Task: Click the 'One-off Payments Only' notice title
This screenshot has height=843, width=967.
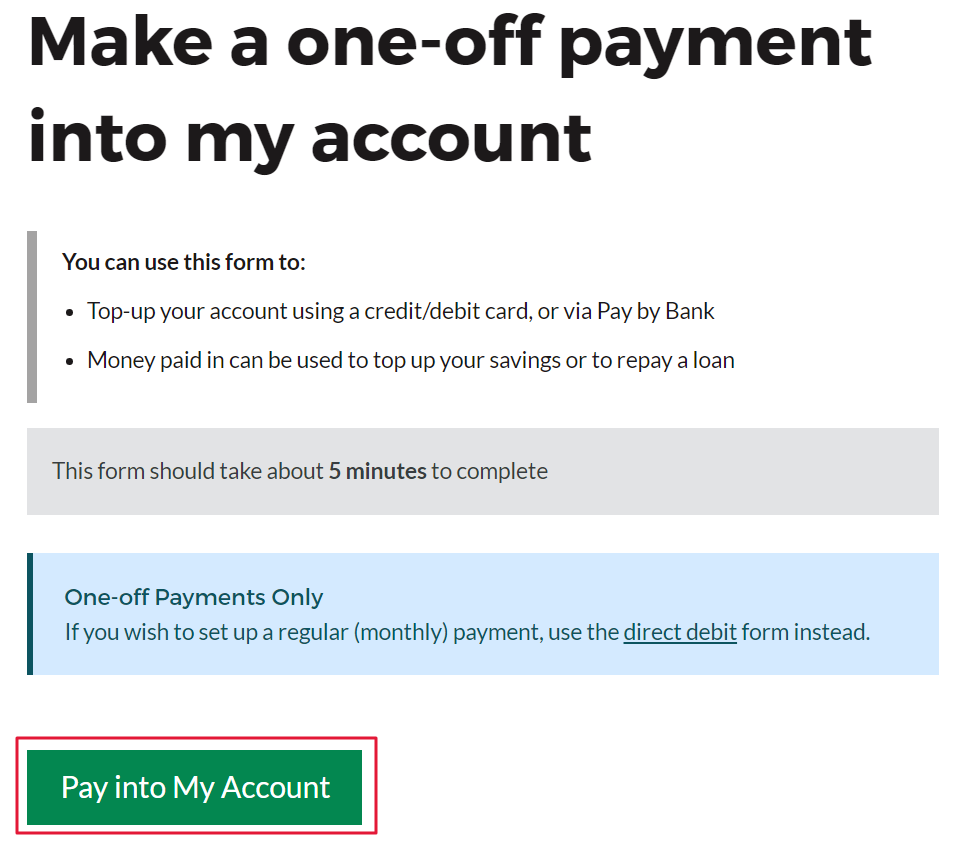Action: pyautogui.click(x=194, y=597)
